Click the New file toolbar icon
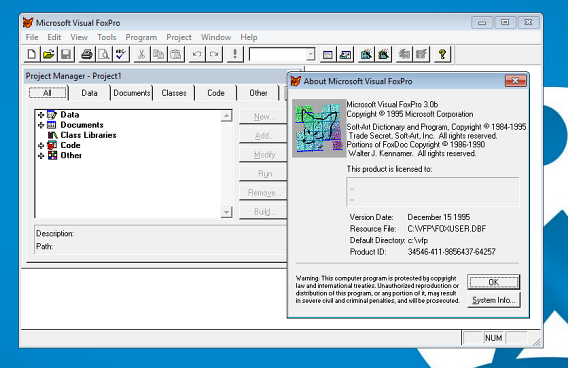The width and height of the screenshot is (568, 368). tap(32, 54)
